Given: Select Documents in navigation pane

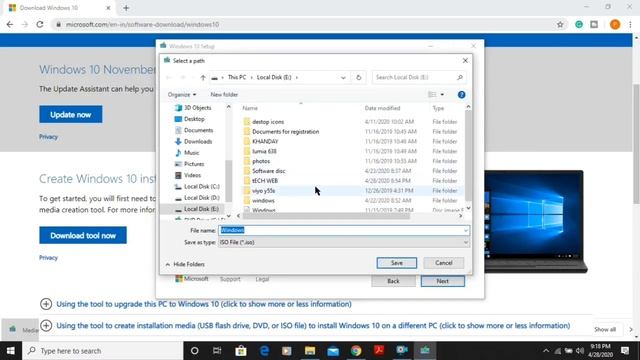Looking at the screenshot, I should tap(198, 130).
